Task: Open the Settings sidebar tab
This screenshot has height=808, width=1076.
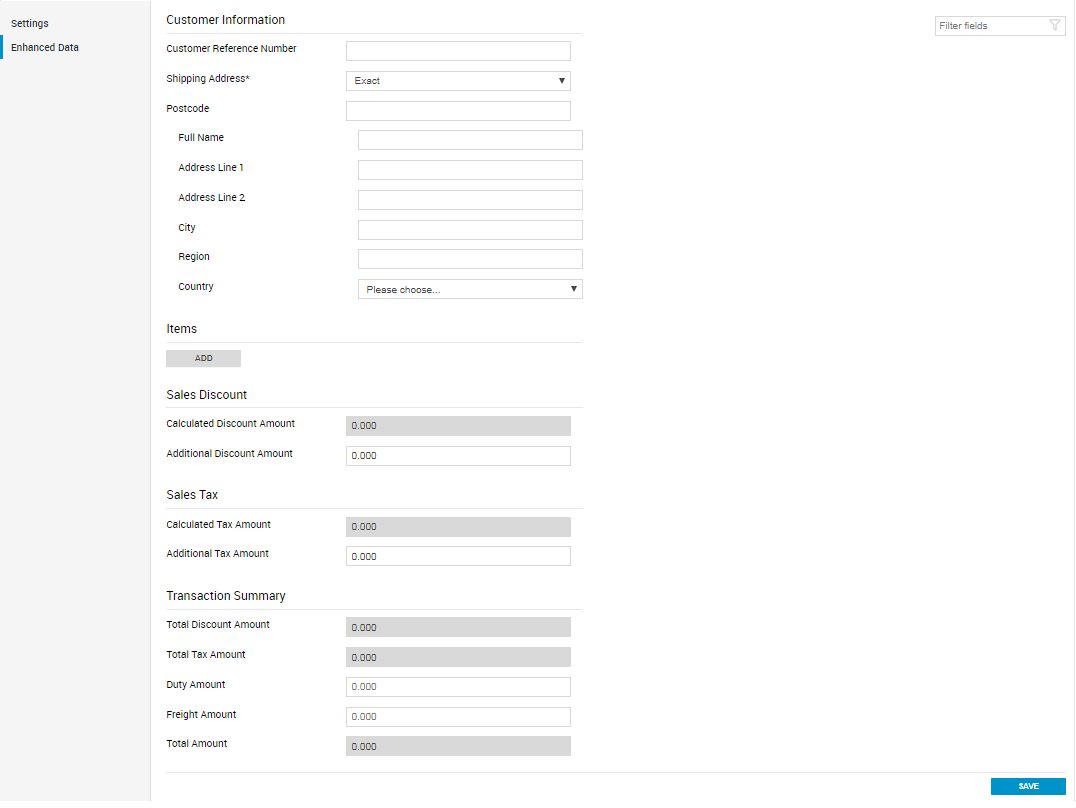Action: 30,23
